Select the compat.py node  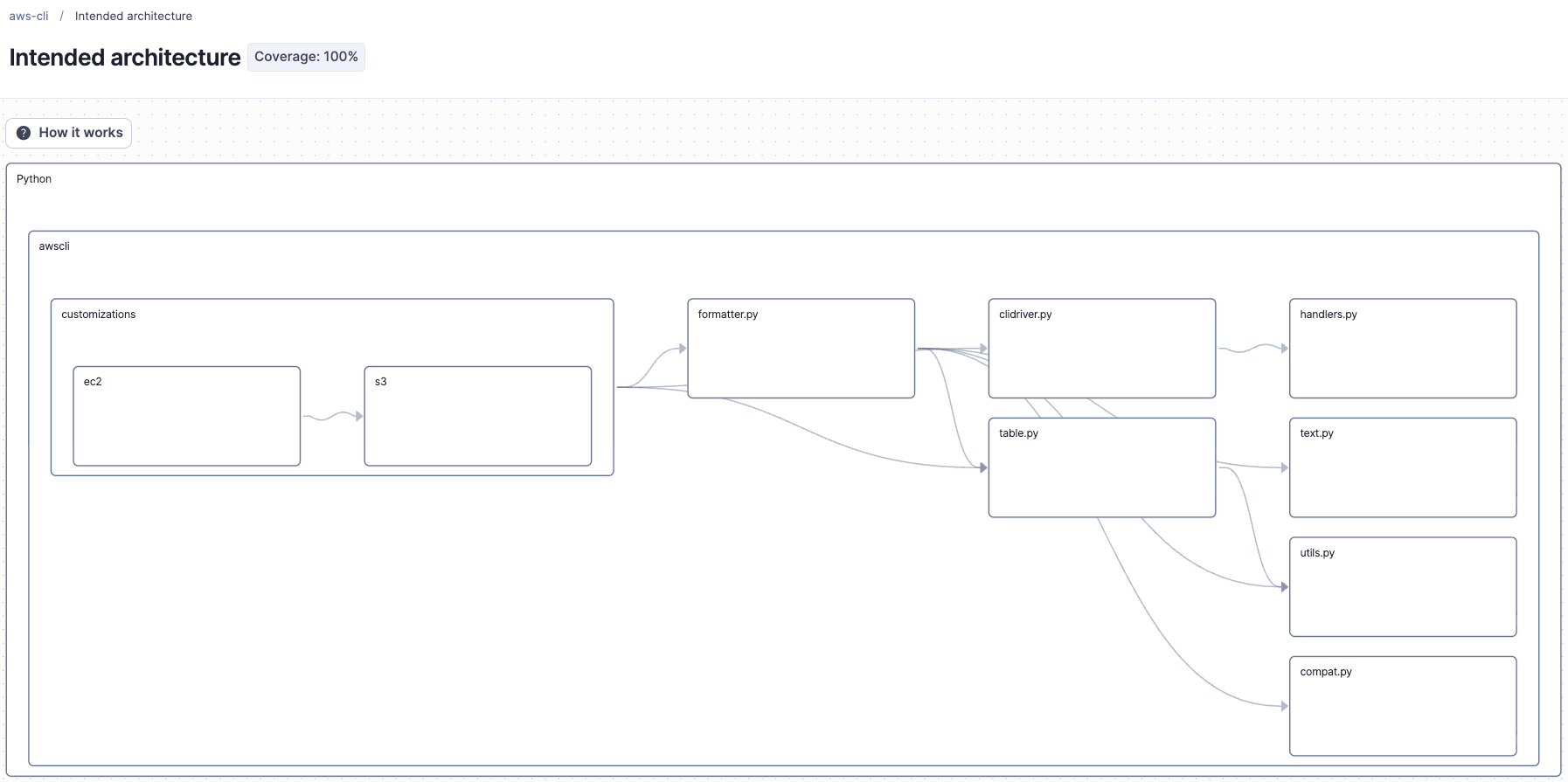pos(1403,706)
